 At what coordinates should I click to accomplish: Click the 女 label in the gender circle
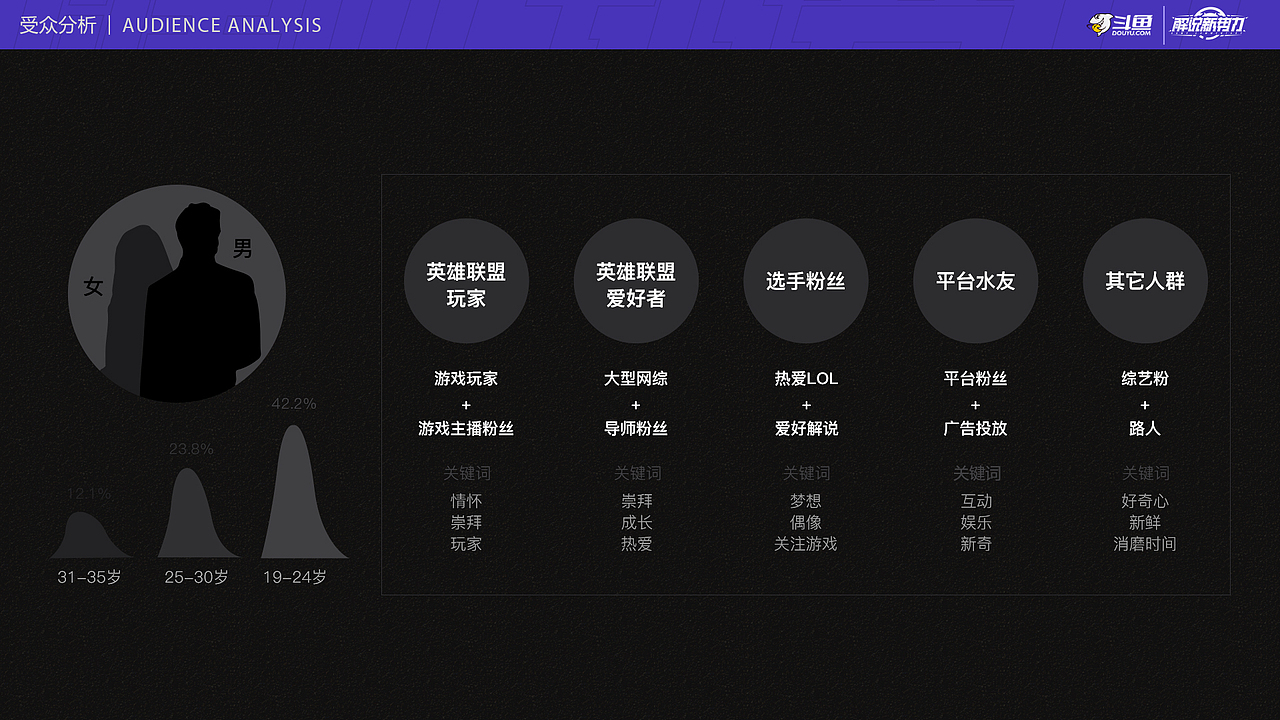coord(93,287)
